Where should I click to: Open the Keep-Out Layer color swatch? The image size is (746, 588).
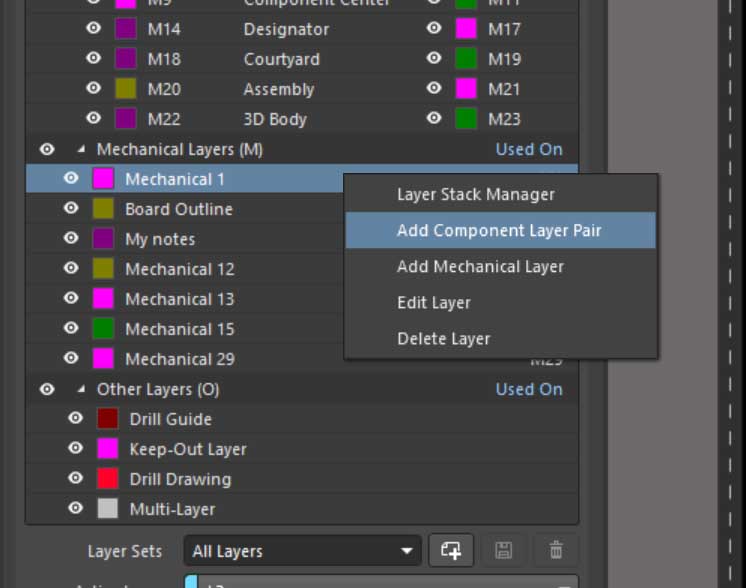pos(107,449)
